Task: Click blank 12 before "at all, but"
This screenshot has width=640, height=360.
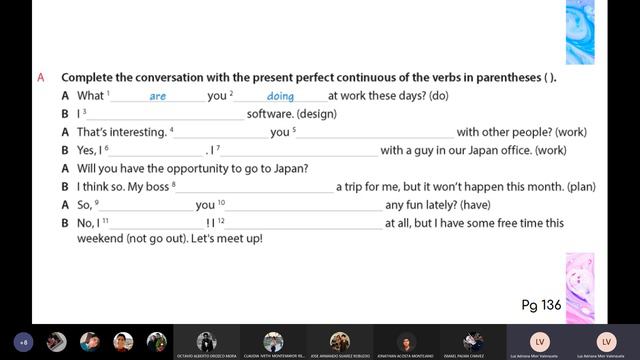Action: (x=303, y=224)
